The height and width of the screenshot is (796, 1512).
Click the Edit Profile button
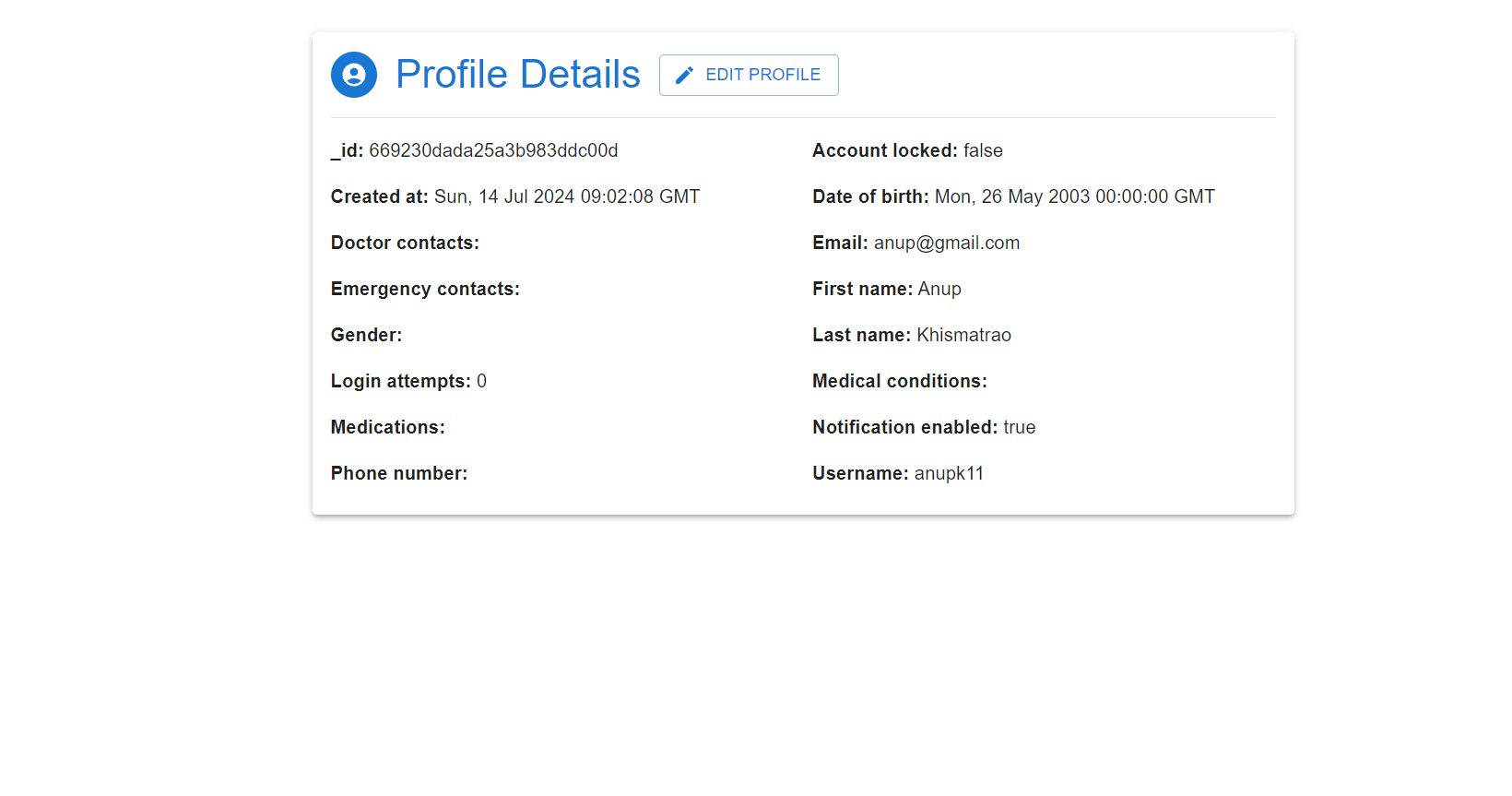(x=749, y=75)
